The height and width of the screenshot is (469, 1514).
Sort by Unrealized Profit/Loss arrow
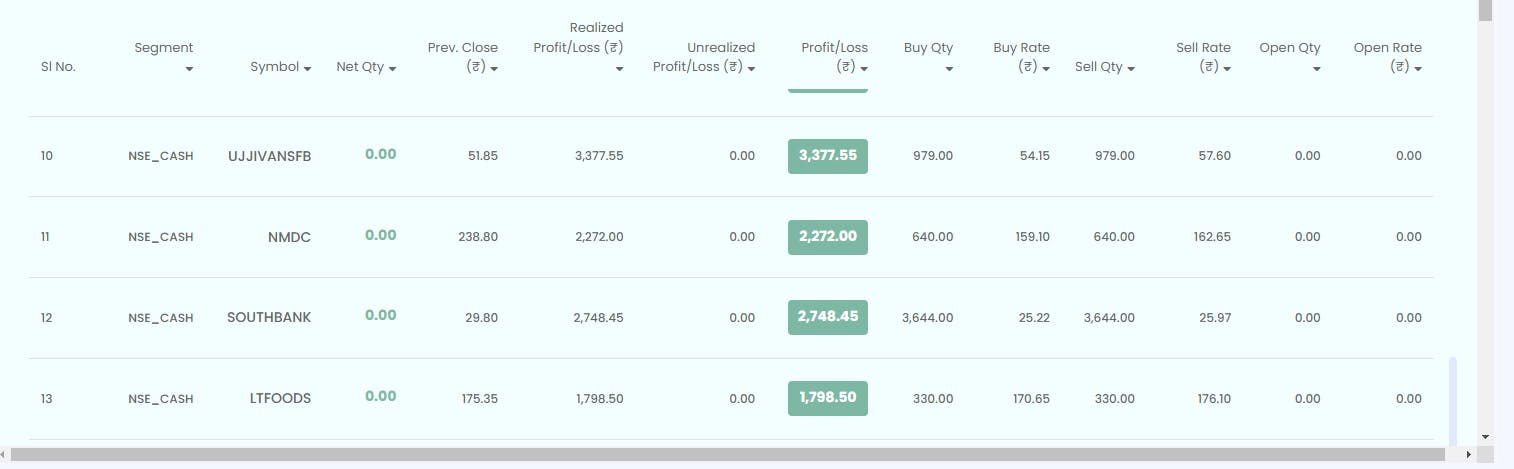coord(751,68)
